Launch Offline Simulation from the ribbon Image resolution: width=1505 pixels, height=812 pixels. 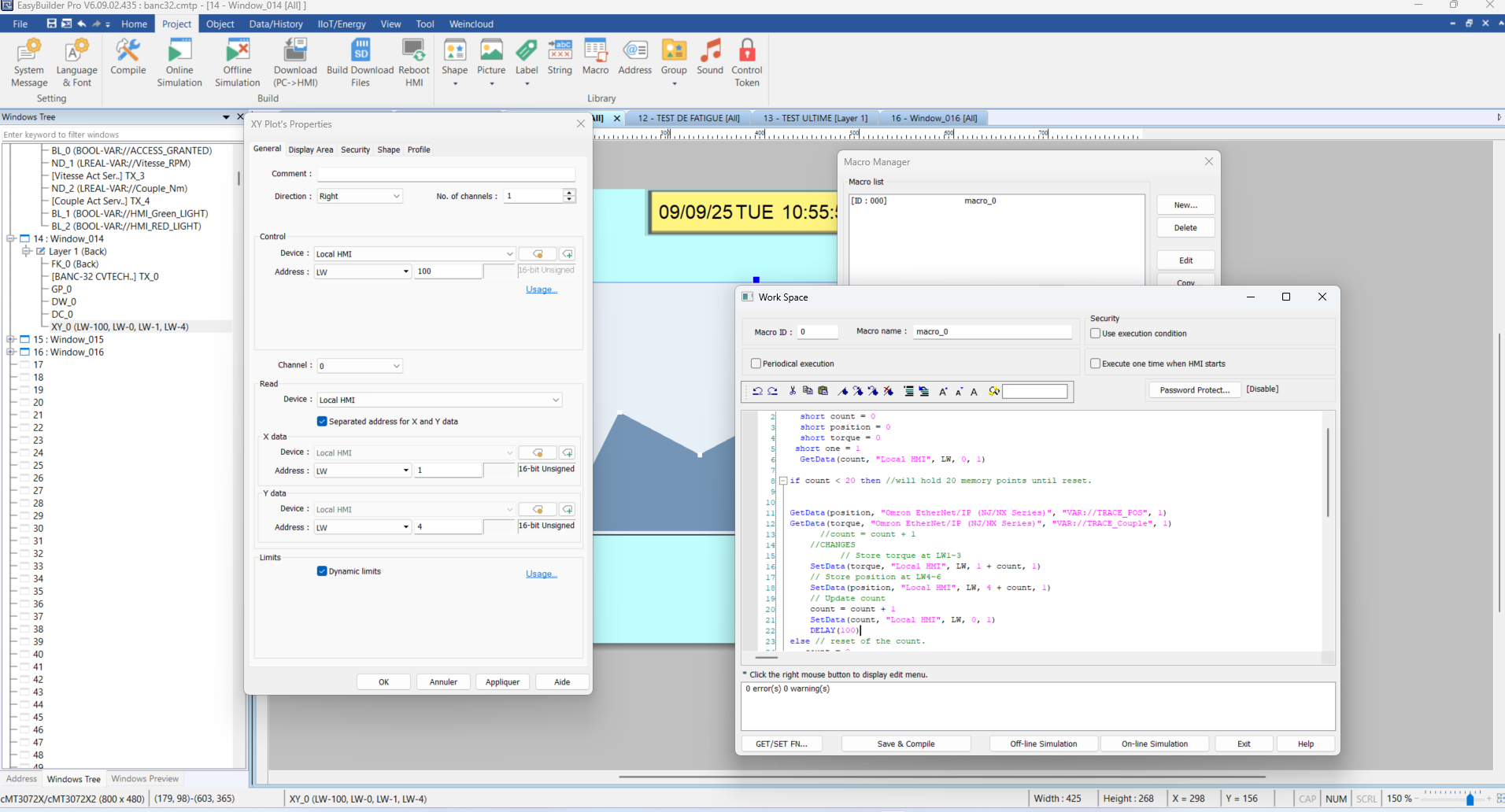(x=237, y=62)
